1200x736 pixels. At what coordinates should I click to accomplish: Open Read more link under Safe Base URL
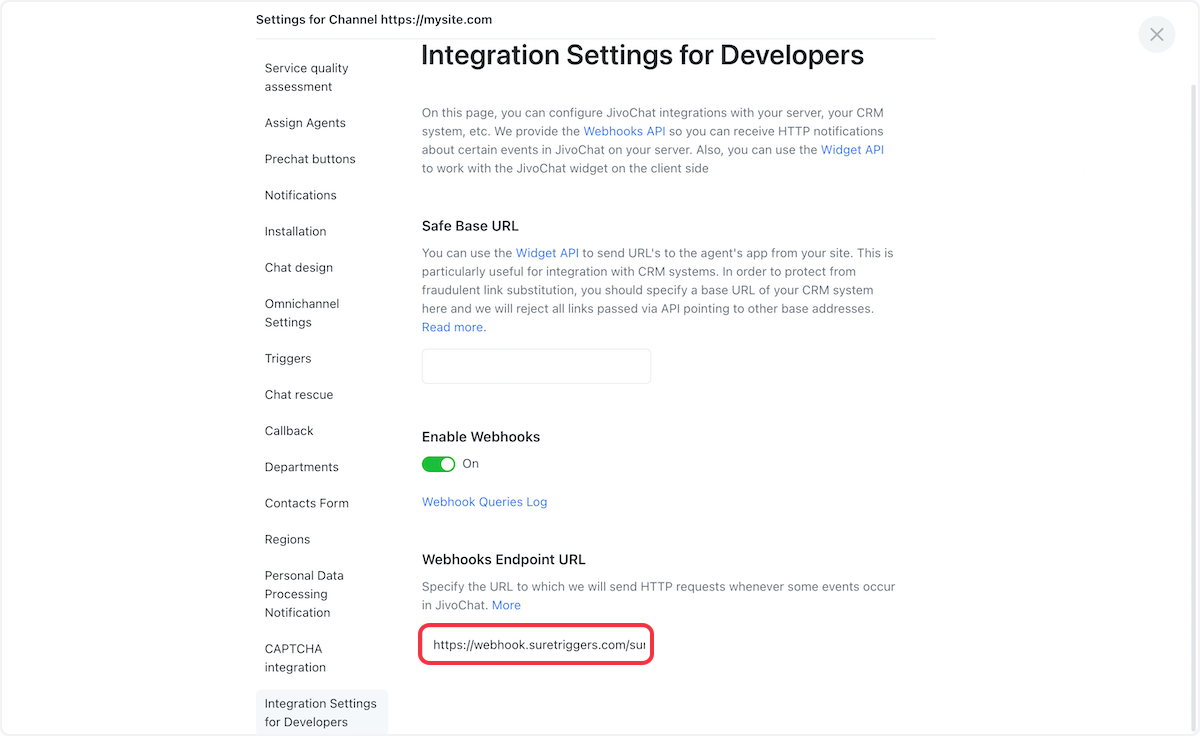[x=453, y=327]
